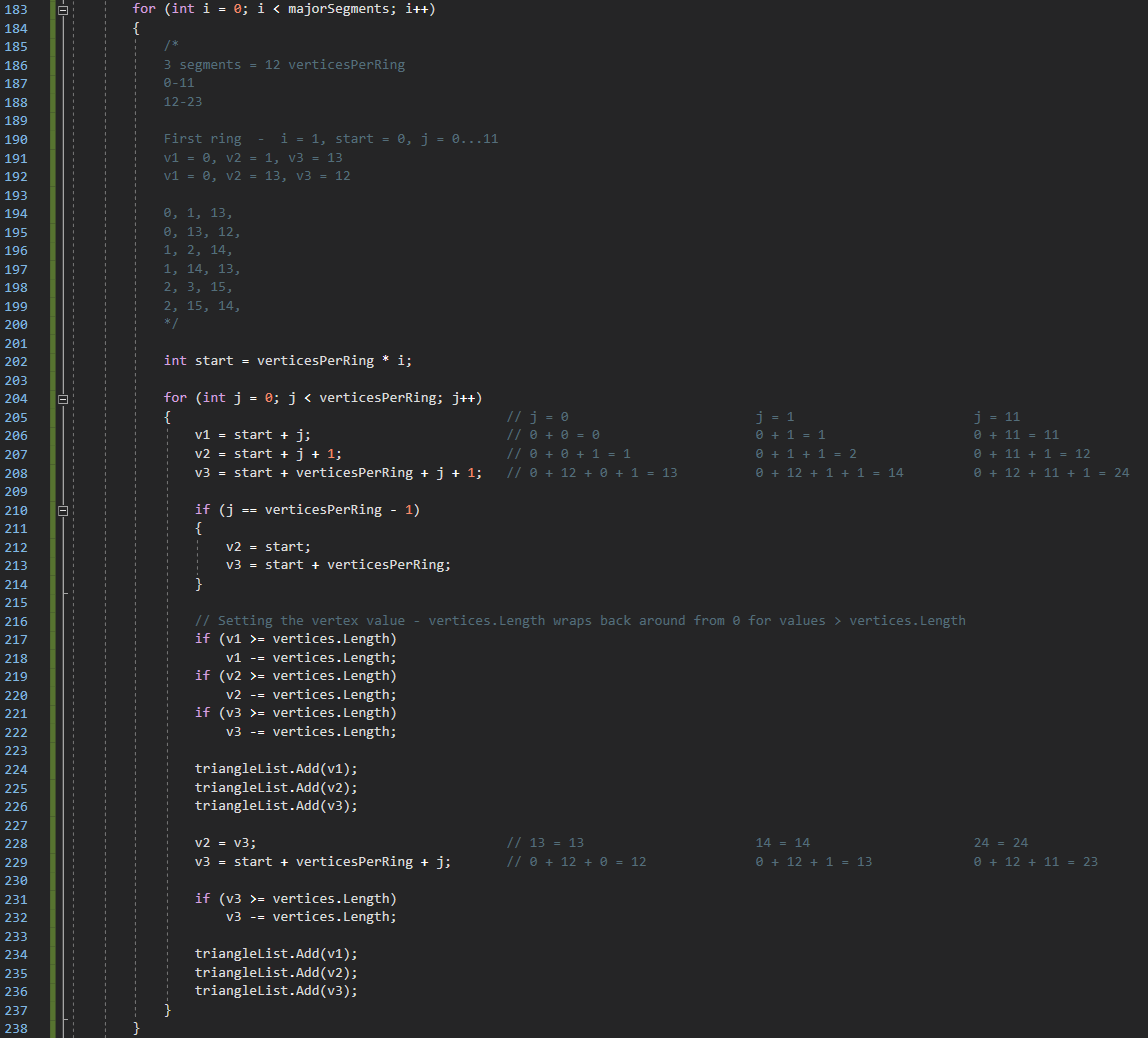Click 'v3 -= vertices.Length;' on line 222
The image size is (1148, 1038).
coord(311,732)
